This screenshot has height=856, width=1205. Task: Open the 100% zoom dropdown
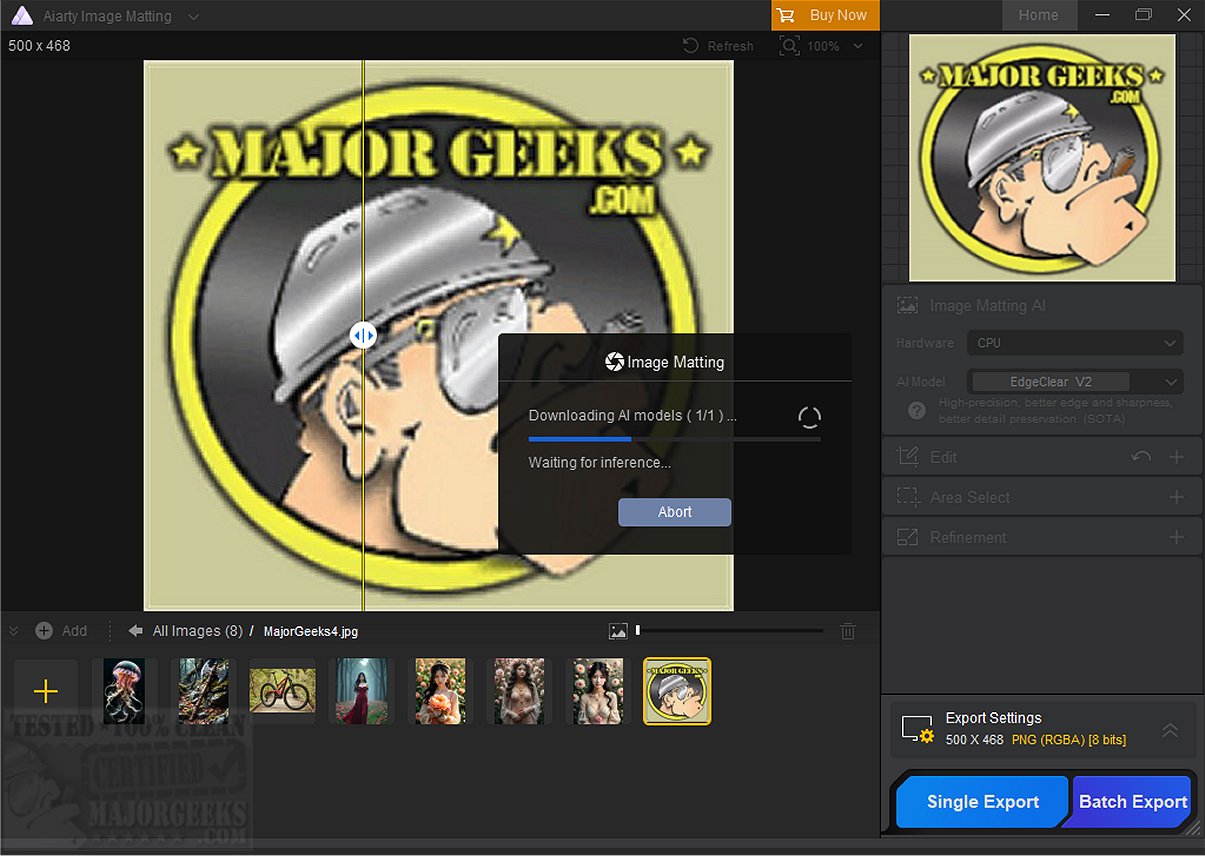click(858, 46)
